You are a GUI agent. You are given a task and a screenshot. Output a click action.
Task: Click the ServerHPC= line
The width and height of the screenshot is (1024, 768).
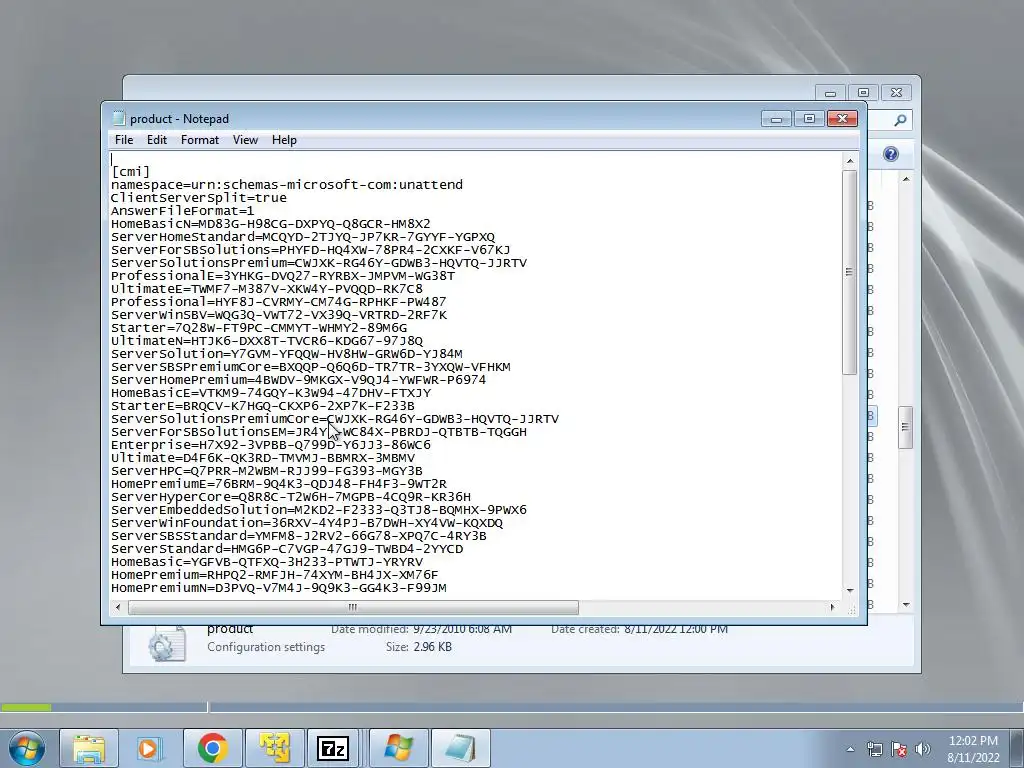pyautogui.click(x=266, y=471)
